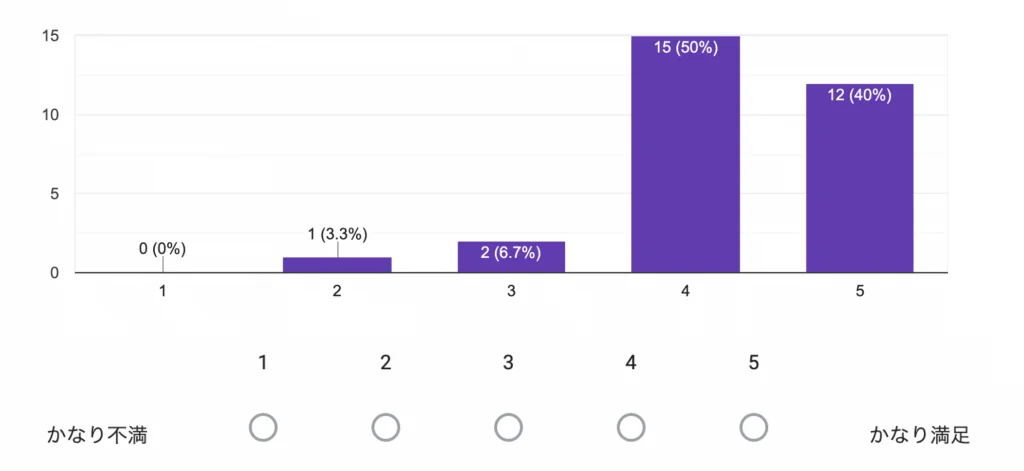Click the bar labeled 2 (6.7%)
This screenshot has width=1024, height=471.
pos(511,257)
